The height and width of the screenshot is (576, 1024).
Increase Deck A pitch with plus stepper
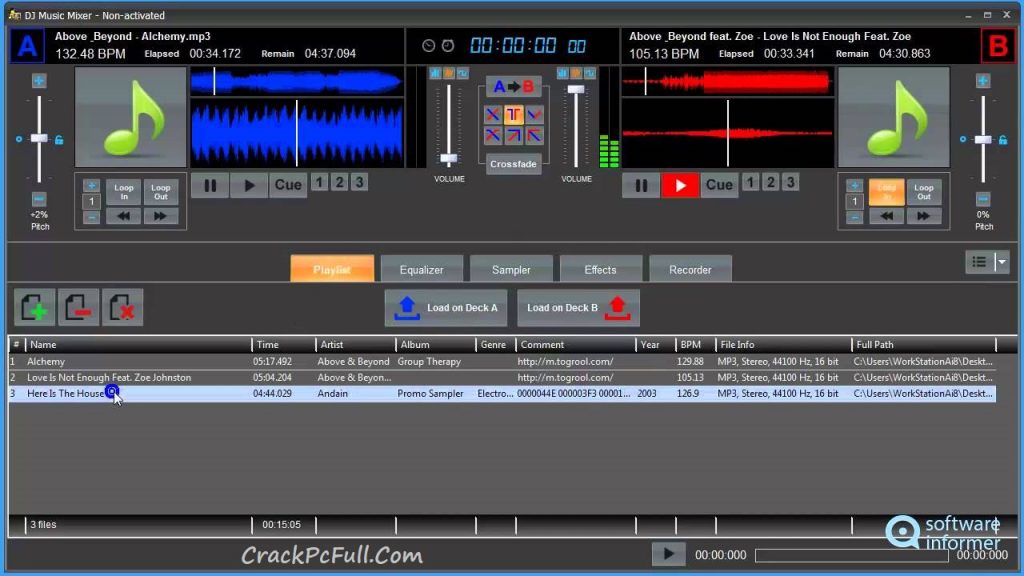click(x=38, y=80)
